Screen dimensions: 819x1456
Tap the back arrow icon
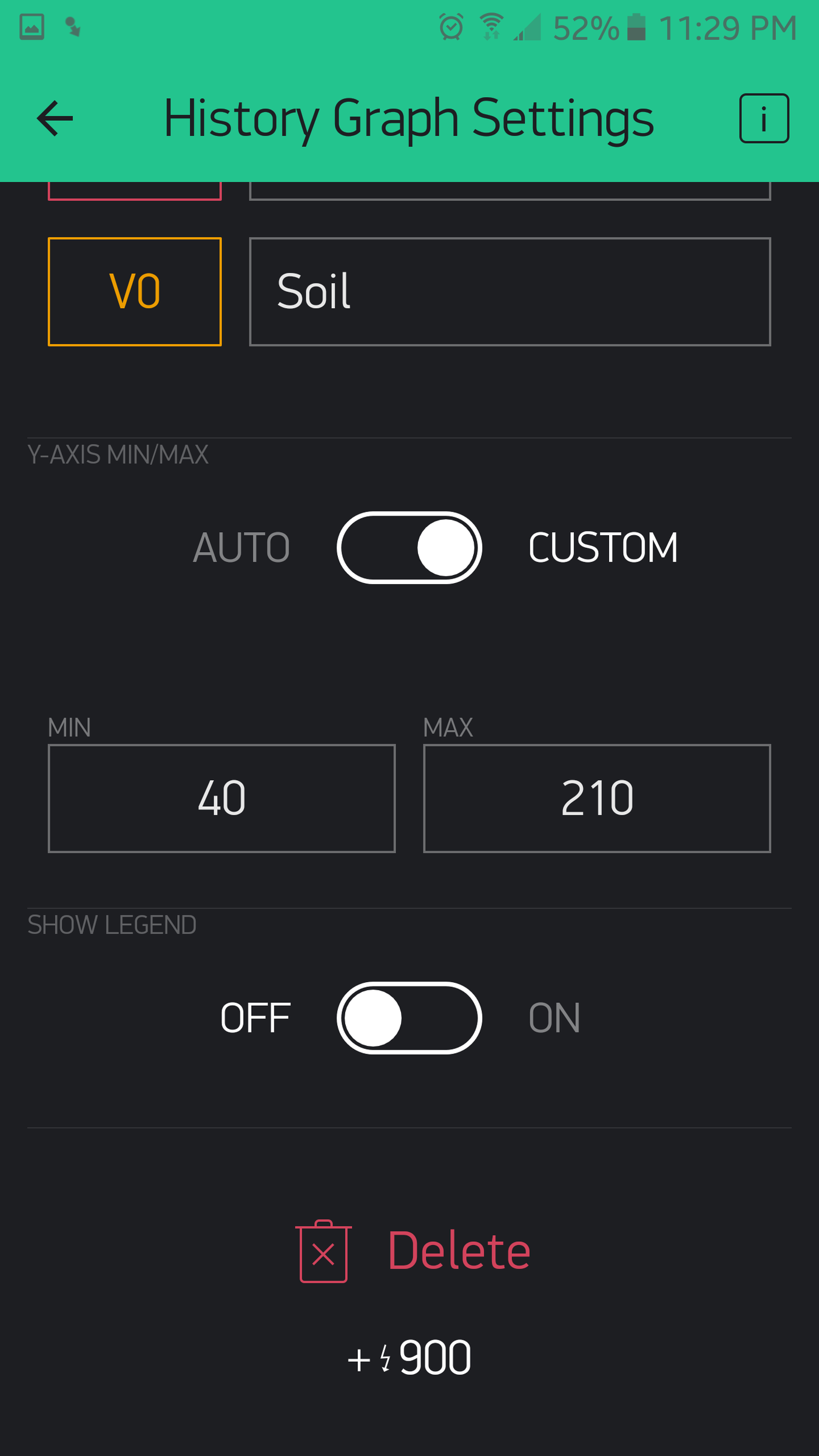pos(55,118)
